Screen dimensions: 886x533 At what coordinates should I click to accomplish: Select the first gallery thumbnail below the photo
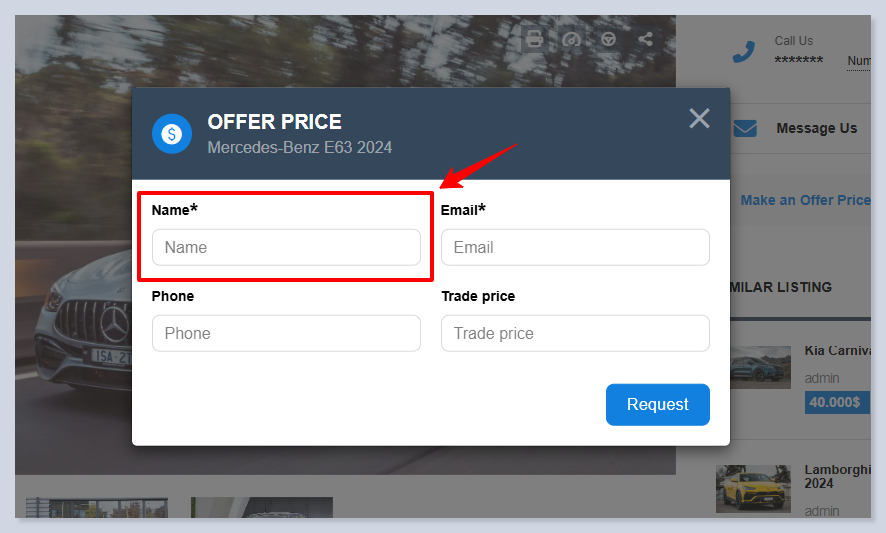[97, 507]
